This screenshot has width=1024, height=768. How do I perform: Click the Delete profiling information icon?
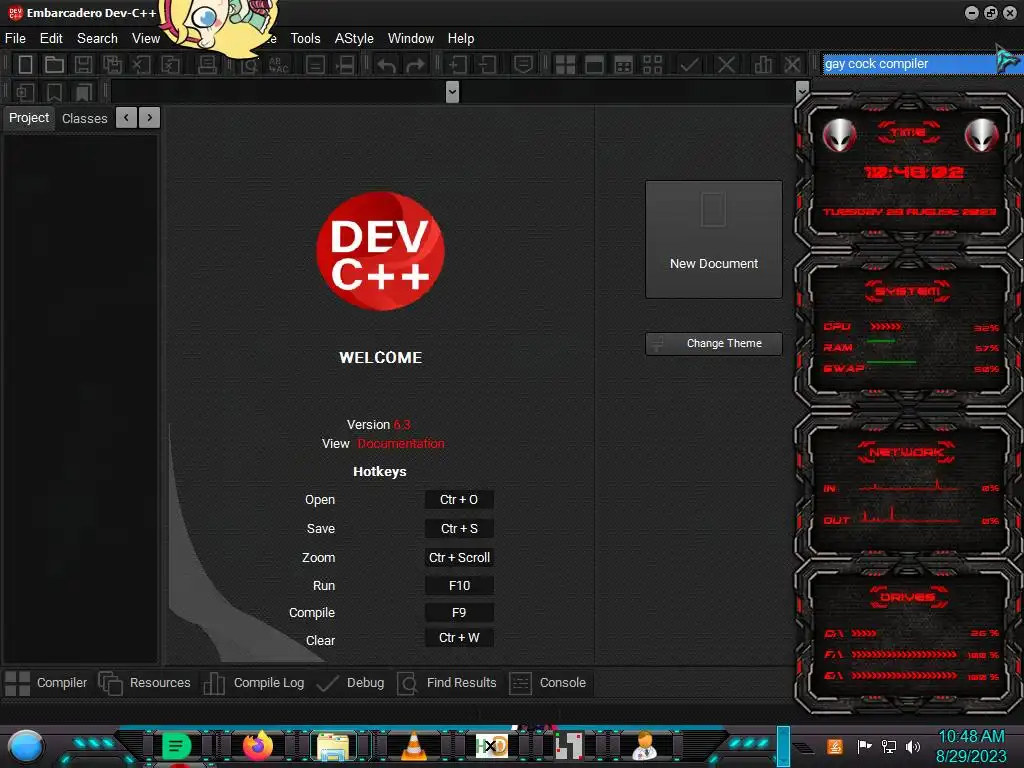792,64
